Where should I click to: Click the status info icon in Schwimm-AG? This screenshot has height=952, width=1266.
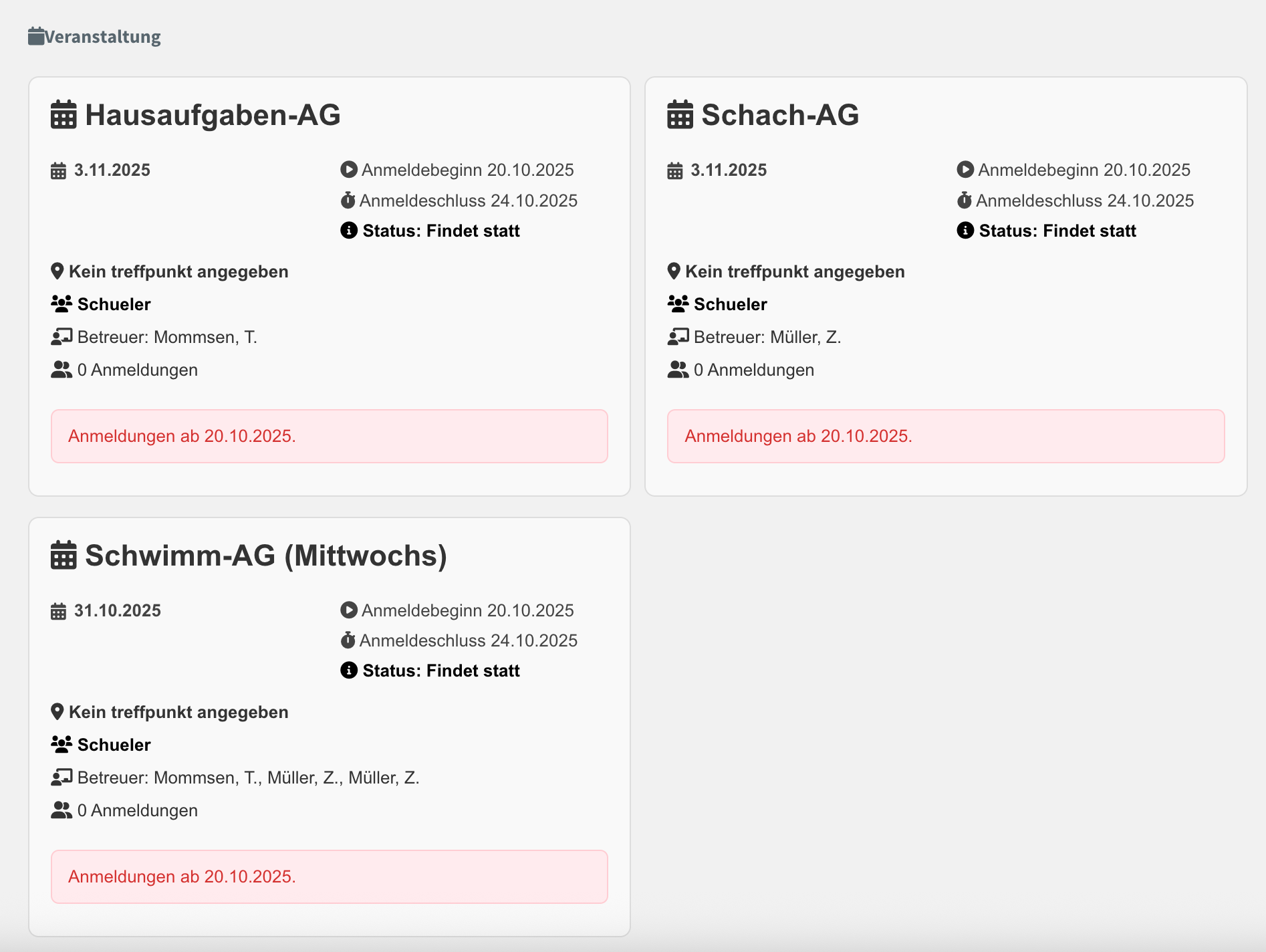pyautogui.click(x=349, y=671)
